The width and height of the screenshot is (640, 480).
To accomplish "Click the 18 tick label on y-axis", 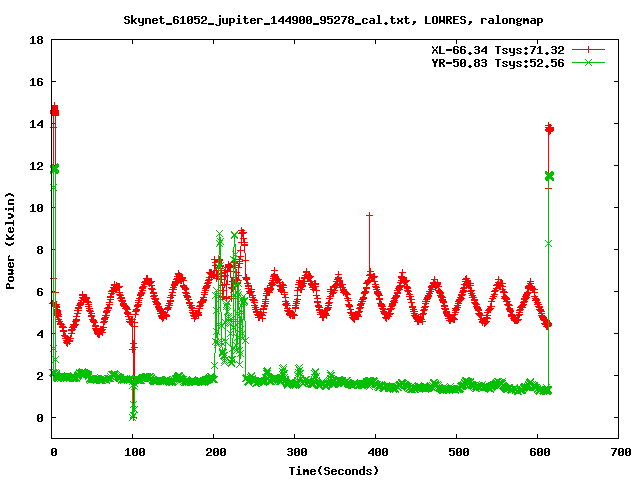I will [35, 41].
